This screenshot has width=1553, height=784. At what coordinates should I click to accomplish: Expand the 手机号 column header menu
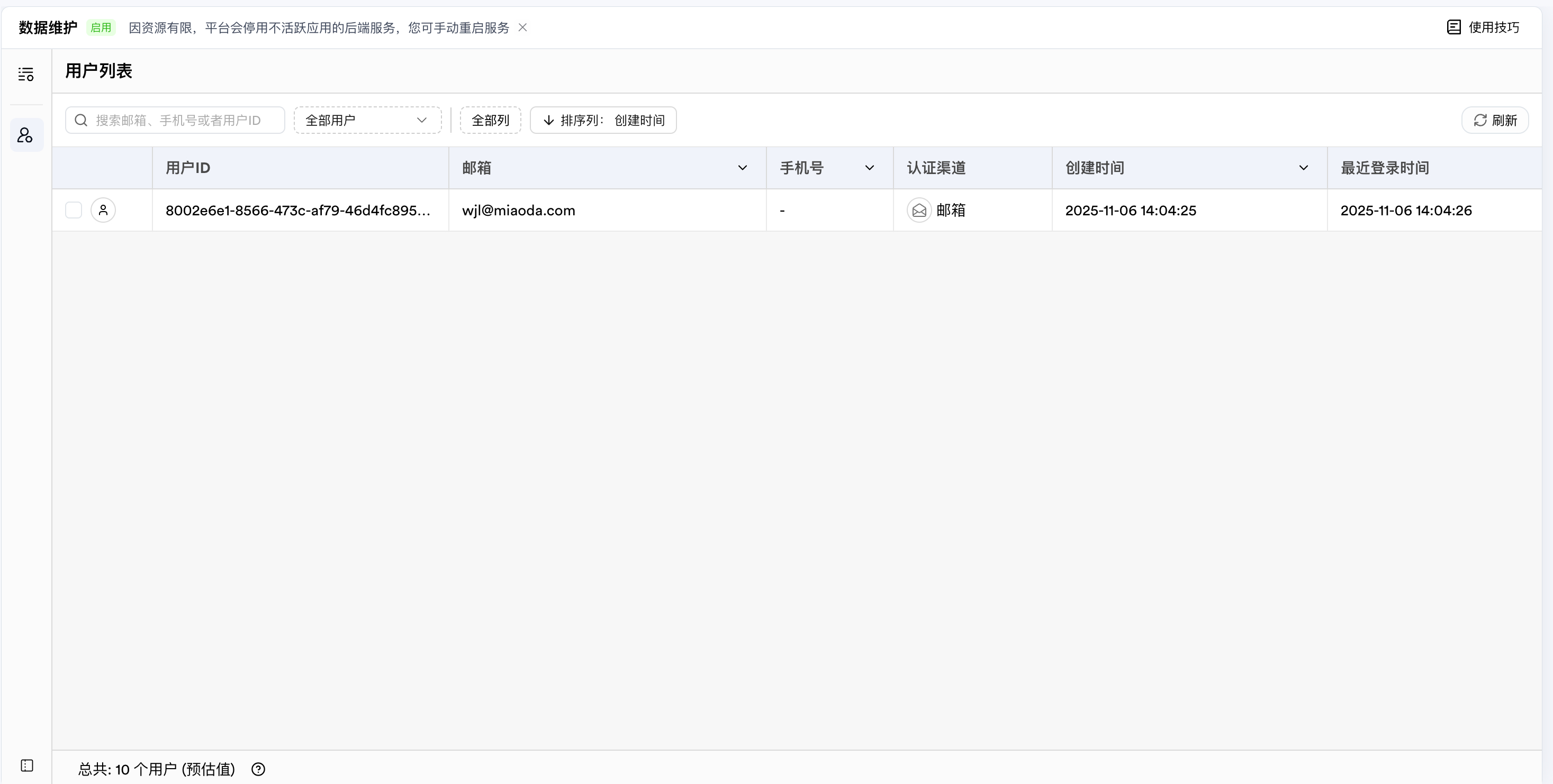[x=869, y=168]
